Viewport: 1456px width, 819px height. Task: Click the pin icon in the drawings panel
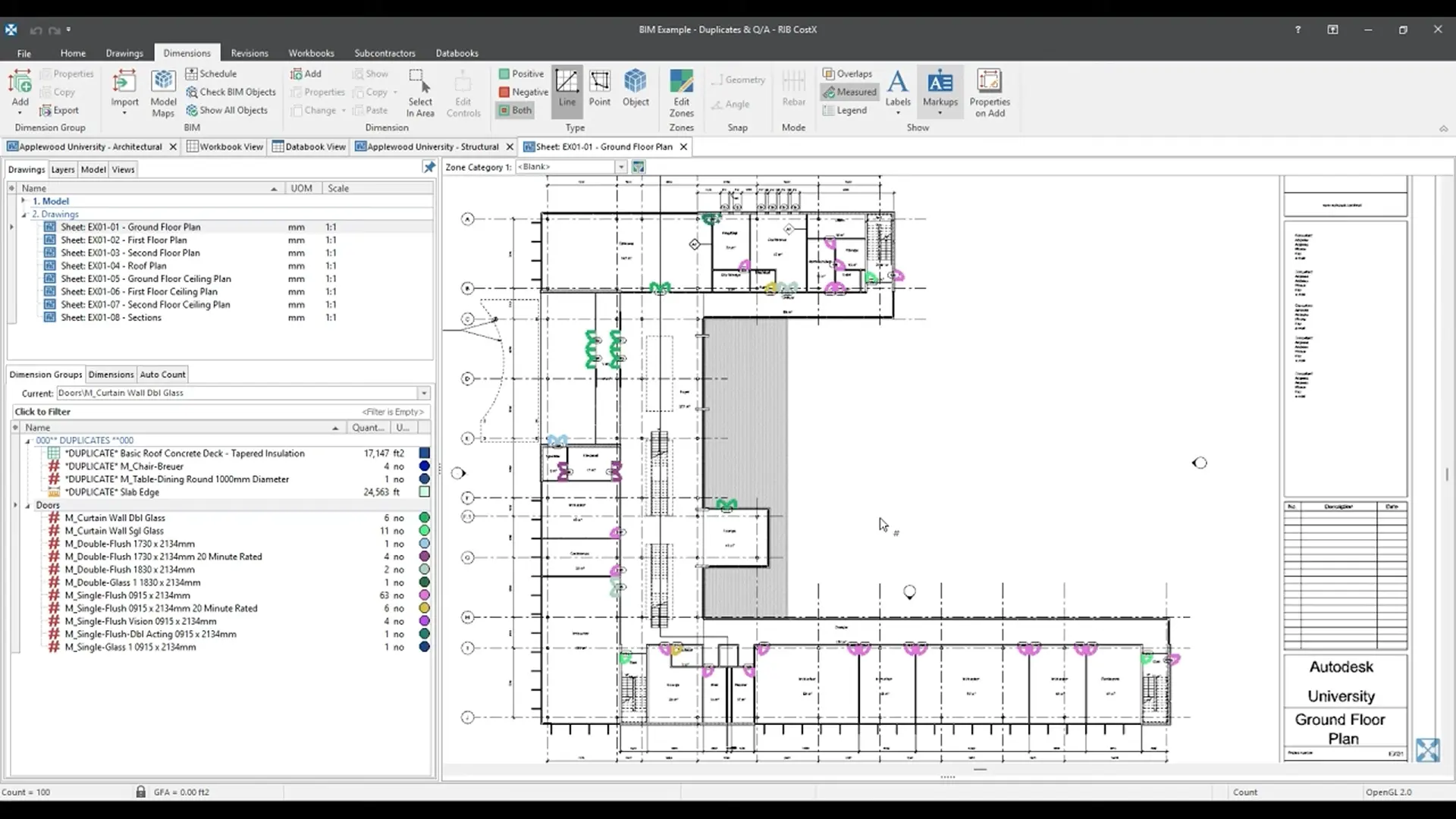(429, 168)
